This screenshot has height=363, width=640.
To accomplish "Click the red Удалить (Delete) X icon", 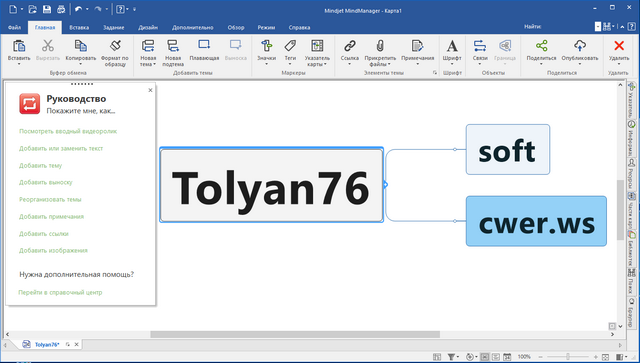I will coord(619,46).
